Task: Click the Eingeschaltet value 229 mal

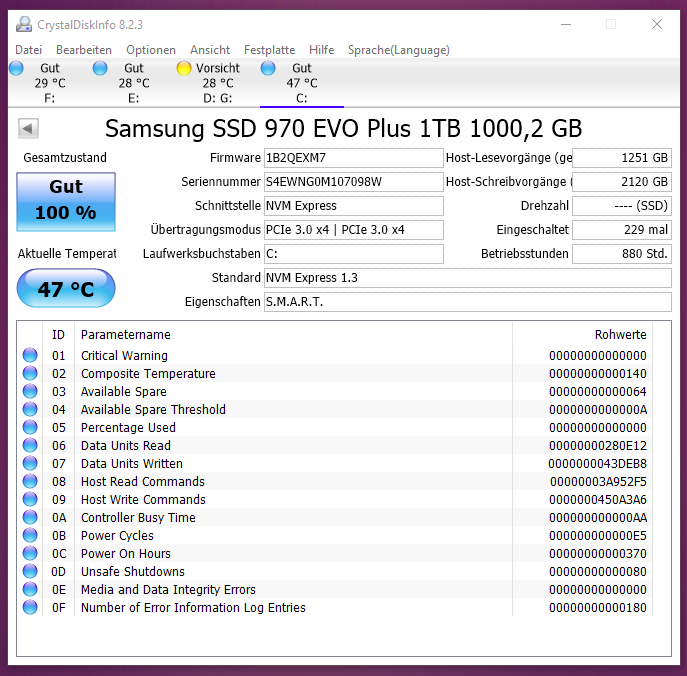Action: [x=622, y=230]
